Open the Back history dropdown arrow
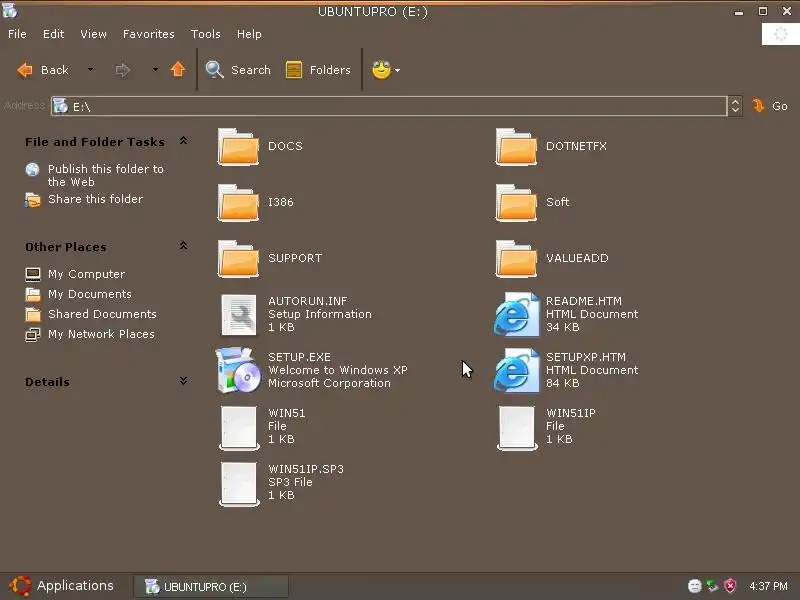The width and height of the screenshot is (800, 600). tap(90, 69)
